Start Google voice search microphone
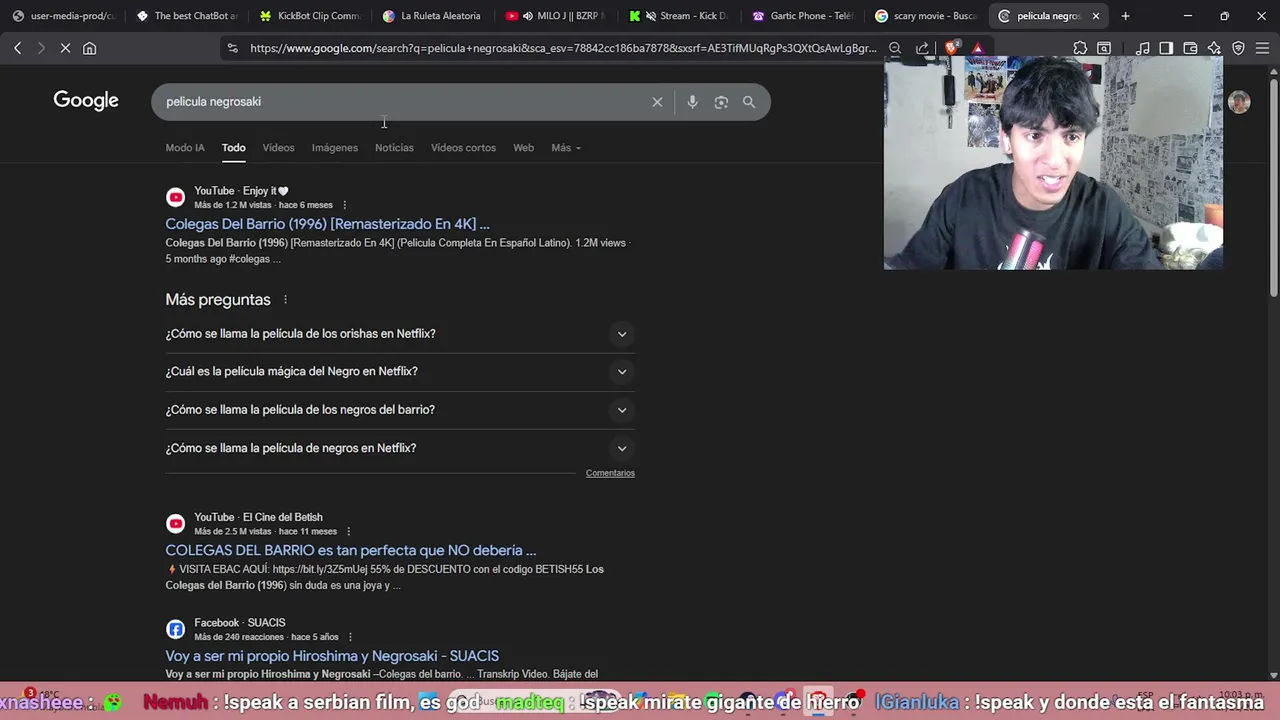 (x=692, y=102)
